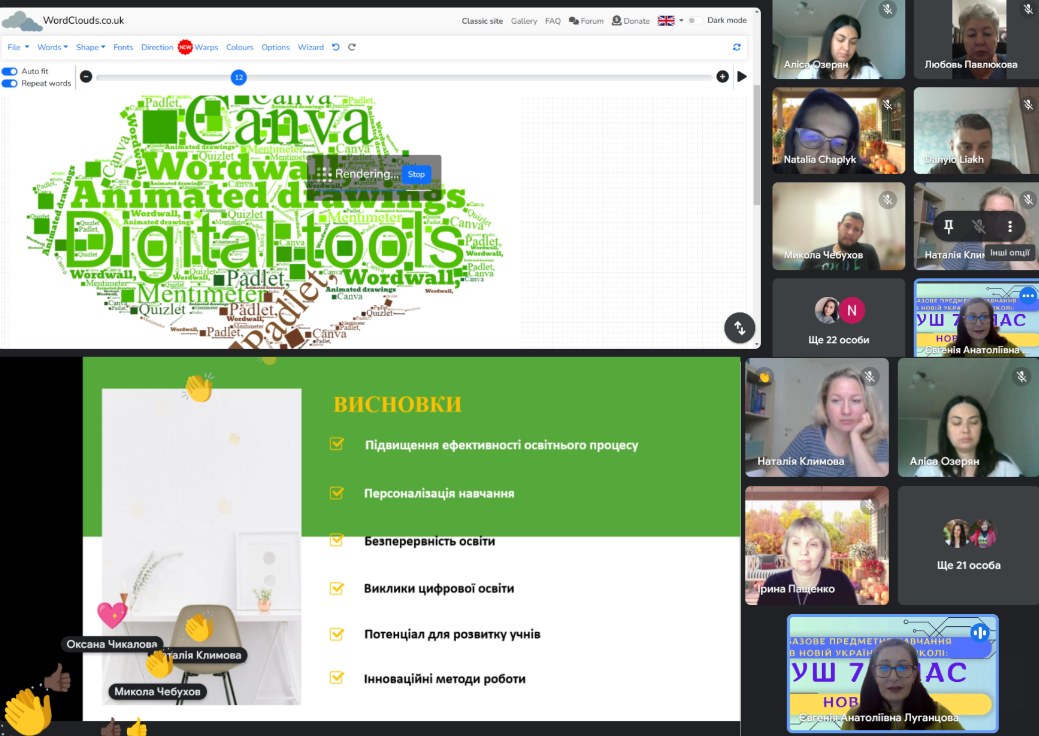Open the Direction menu
Viewport: 1039px width, 736px height.
[157, 47]
